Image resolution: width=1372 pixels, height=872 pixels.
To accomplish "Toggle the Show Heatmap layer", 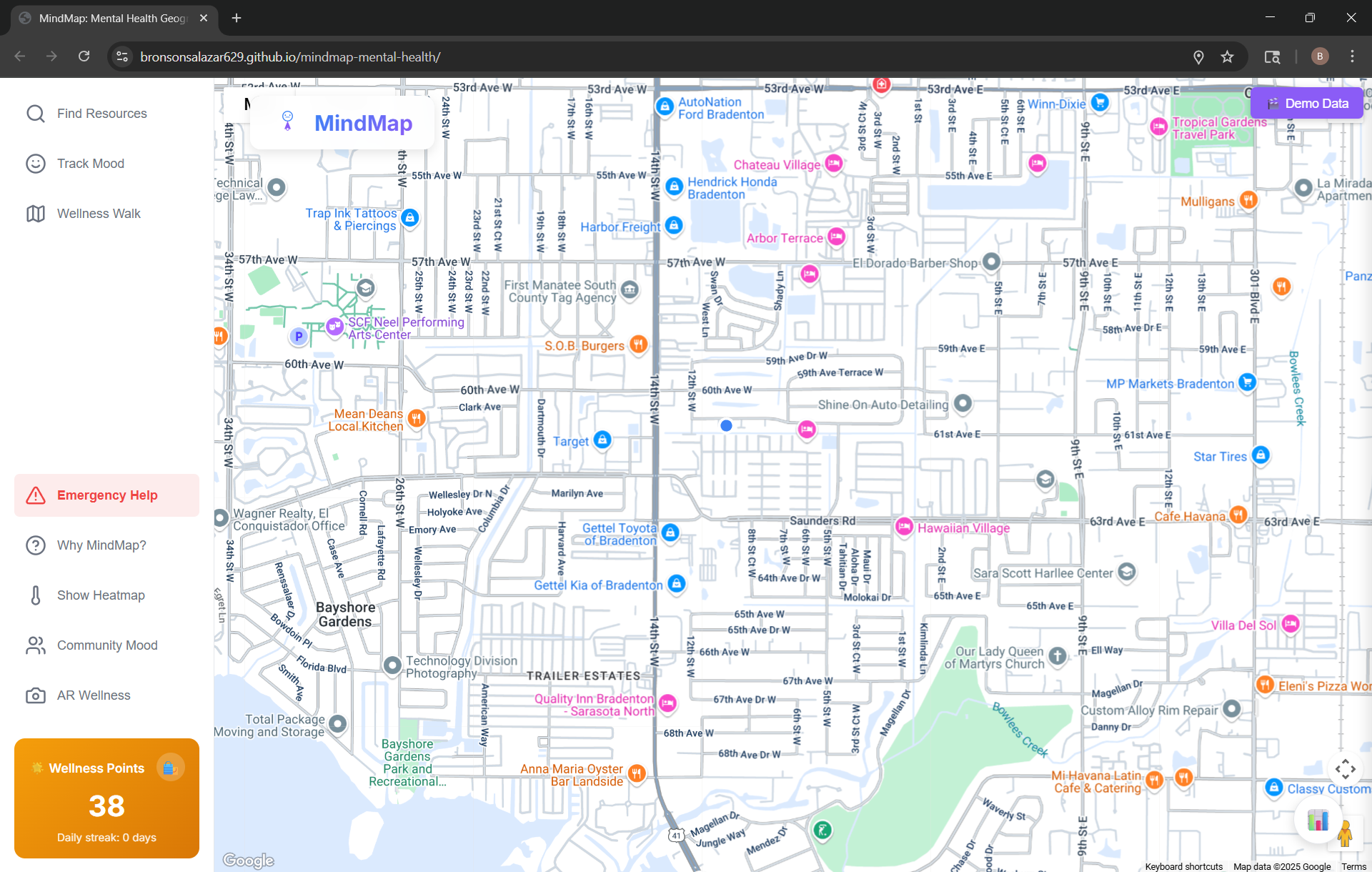I will pyautogui.click(x=101, y=595).
